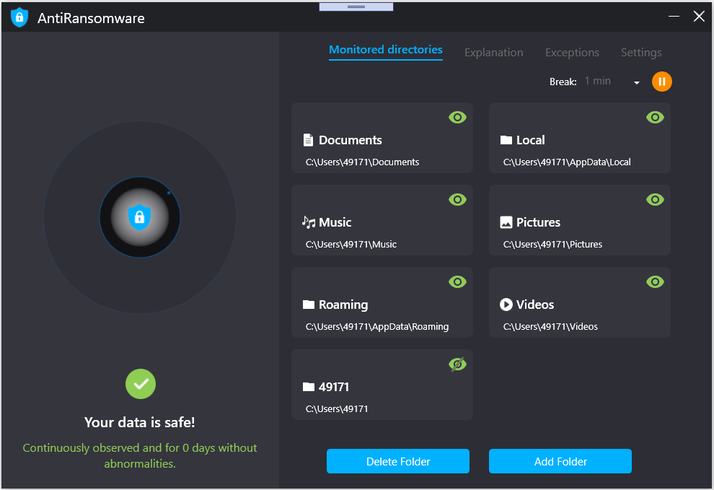Open the Settings tab
714x490 pixels.
[641, 52]
